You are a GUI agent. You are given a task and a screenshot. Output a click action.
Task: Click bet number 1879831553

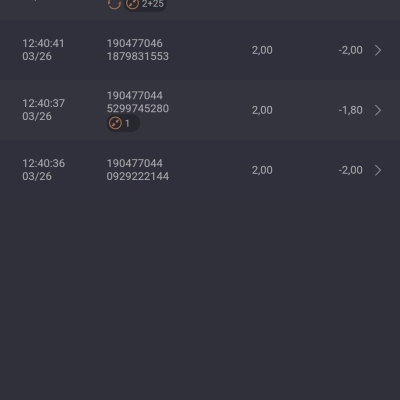pyautogui.click(x=138, y=56)
